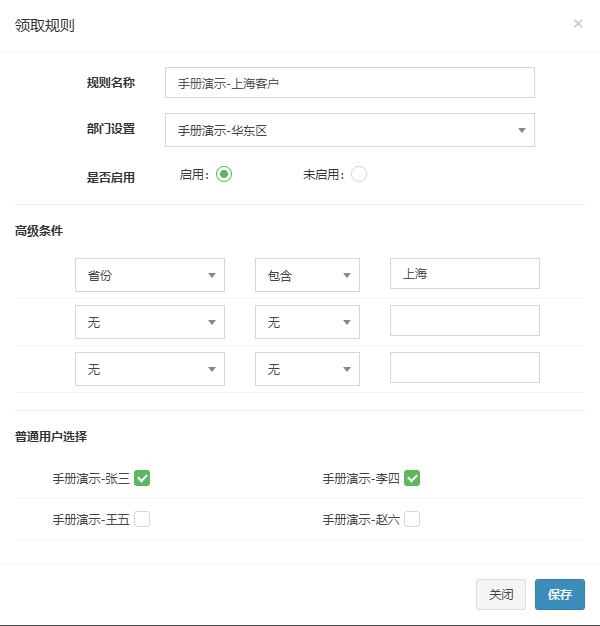Open second row's field dropdown showing 无
The height and width of the screenshot is (626, 600).
[150, 322]
